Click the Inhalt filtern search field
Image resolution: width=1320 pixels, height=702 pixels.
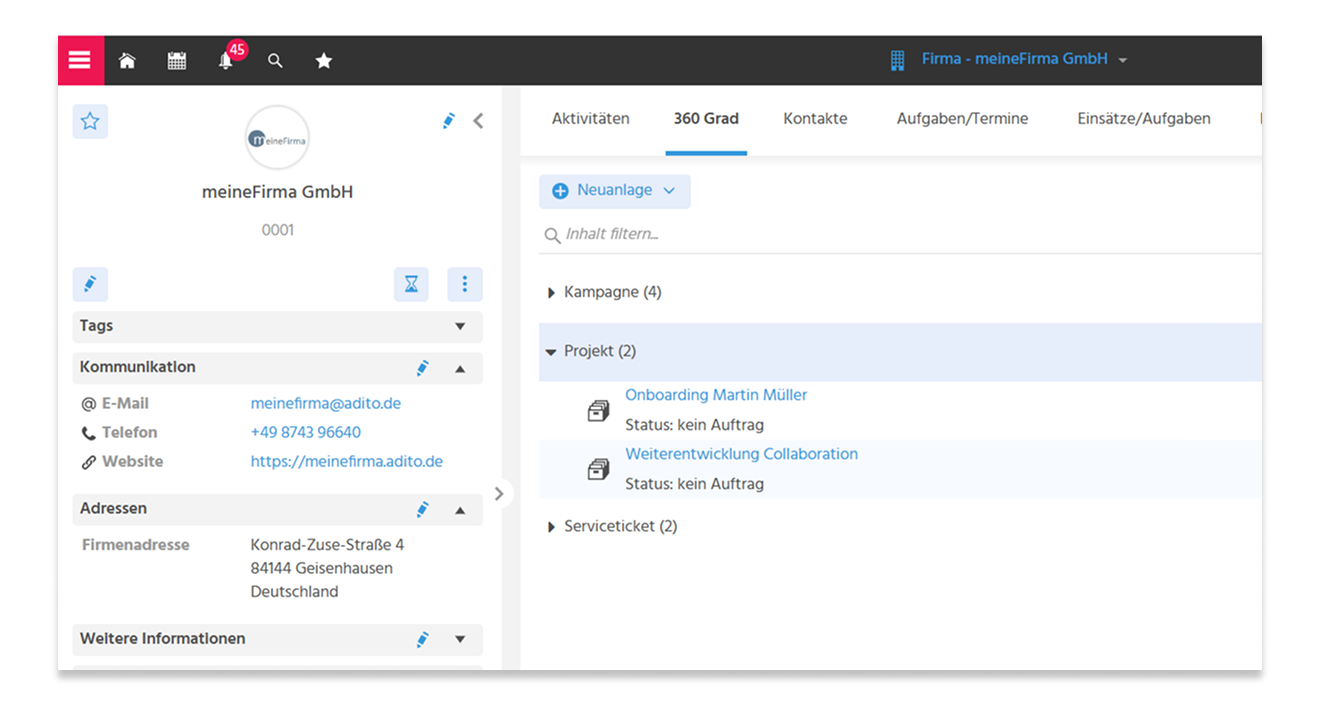pos(900,235)
